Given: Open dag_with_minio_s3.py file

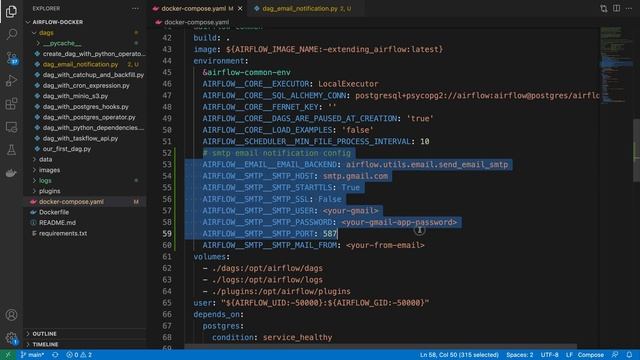Looking at the screenshot, I should (x=76, y=96).
